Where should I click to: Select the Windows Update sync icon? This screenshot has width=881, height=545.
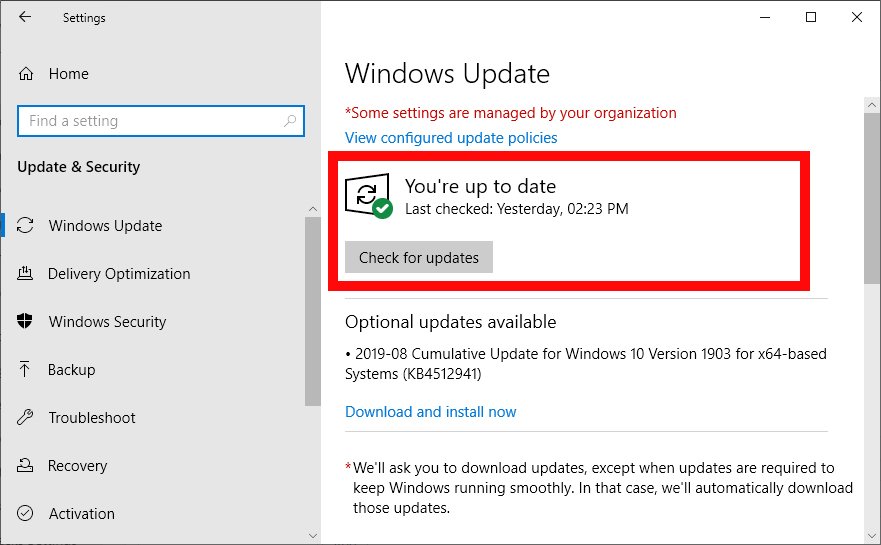click(27, 226)
